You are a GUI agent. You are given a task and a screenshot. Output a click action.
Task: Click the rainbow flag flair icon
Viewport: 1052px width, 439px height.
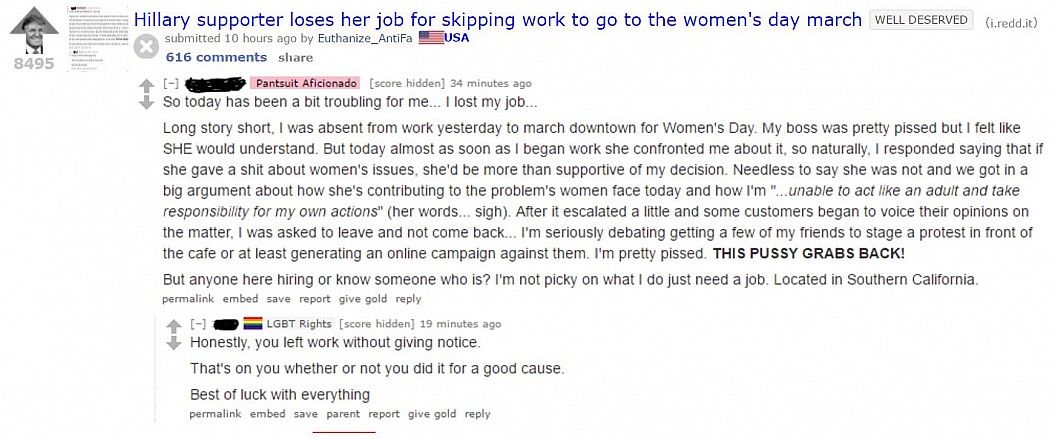click(253, 324)
